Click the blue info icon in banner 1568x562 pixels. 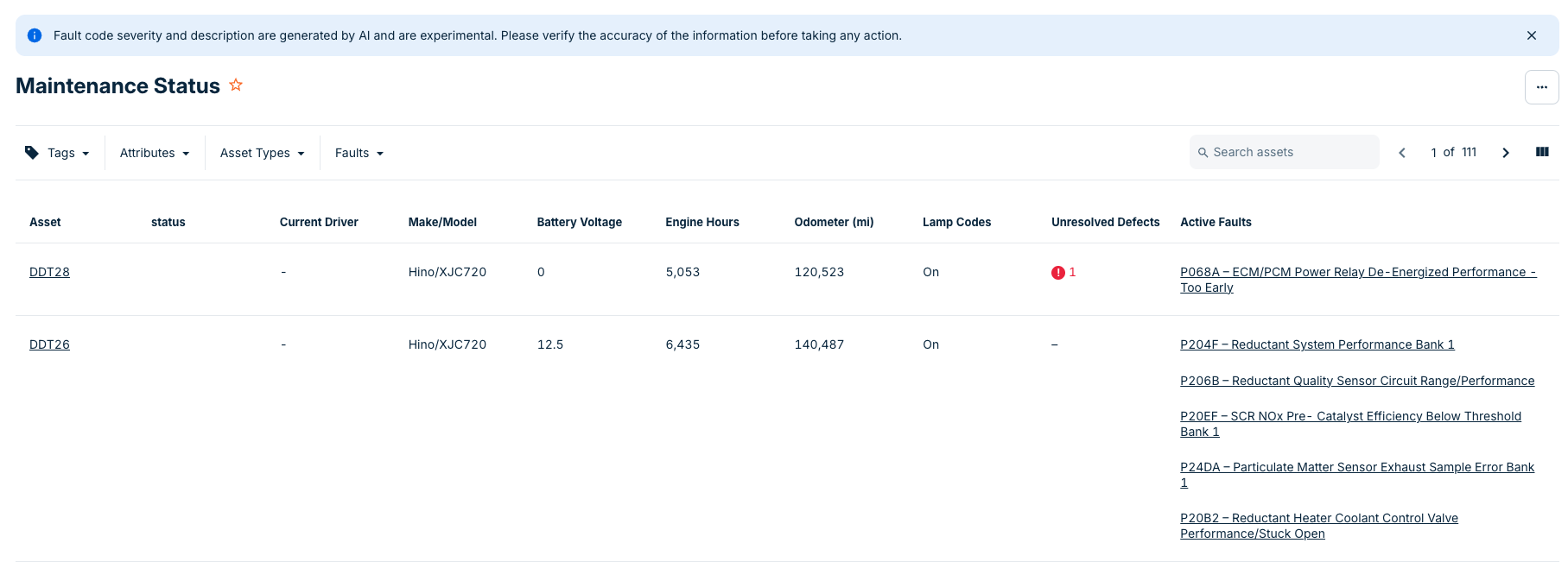click(x=35, y=35)
